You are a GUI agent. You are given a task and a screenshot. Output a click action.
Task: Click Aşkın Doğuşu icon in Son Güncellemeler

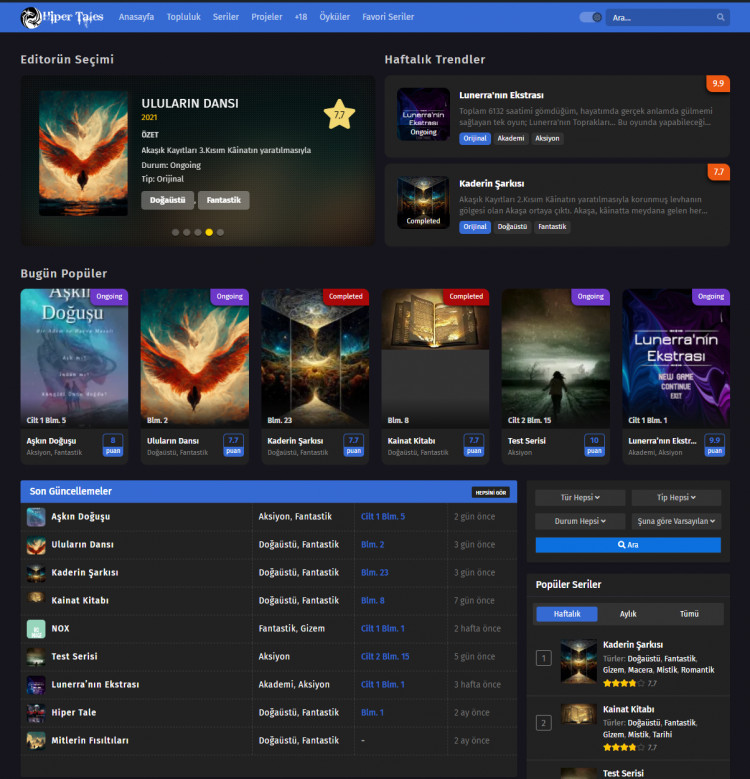[x=36, y=517]
